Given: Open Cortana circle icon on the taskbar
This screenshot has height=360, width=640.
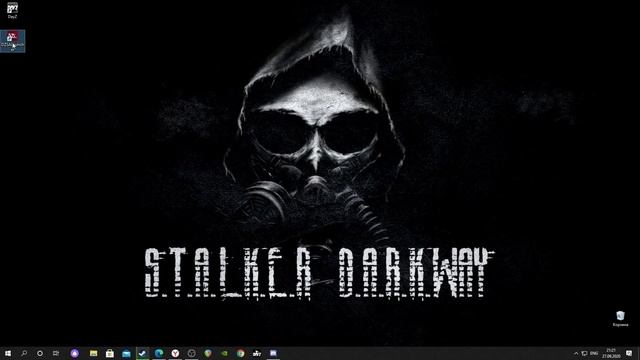Looking at the screenshot, I should coord(40,353).
